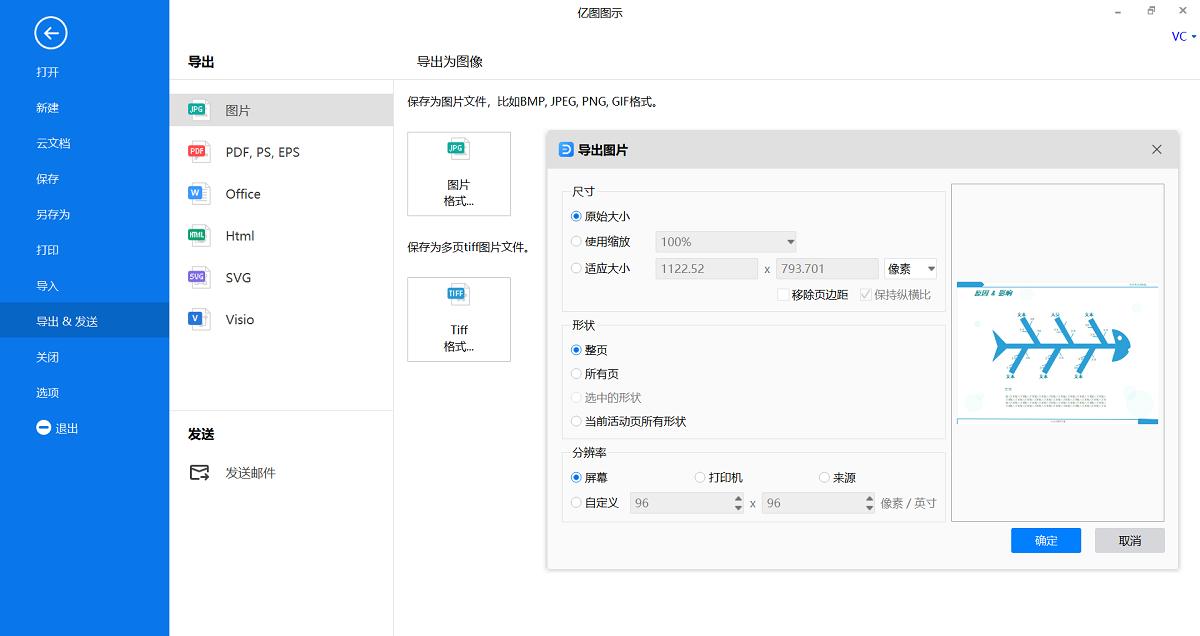
Task: Select the 使用缩放 radio button
Action: (x=576, y=242)
